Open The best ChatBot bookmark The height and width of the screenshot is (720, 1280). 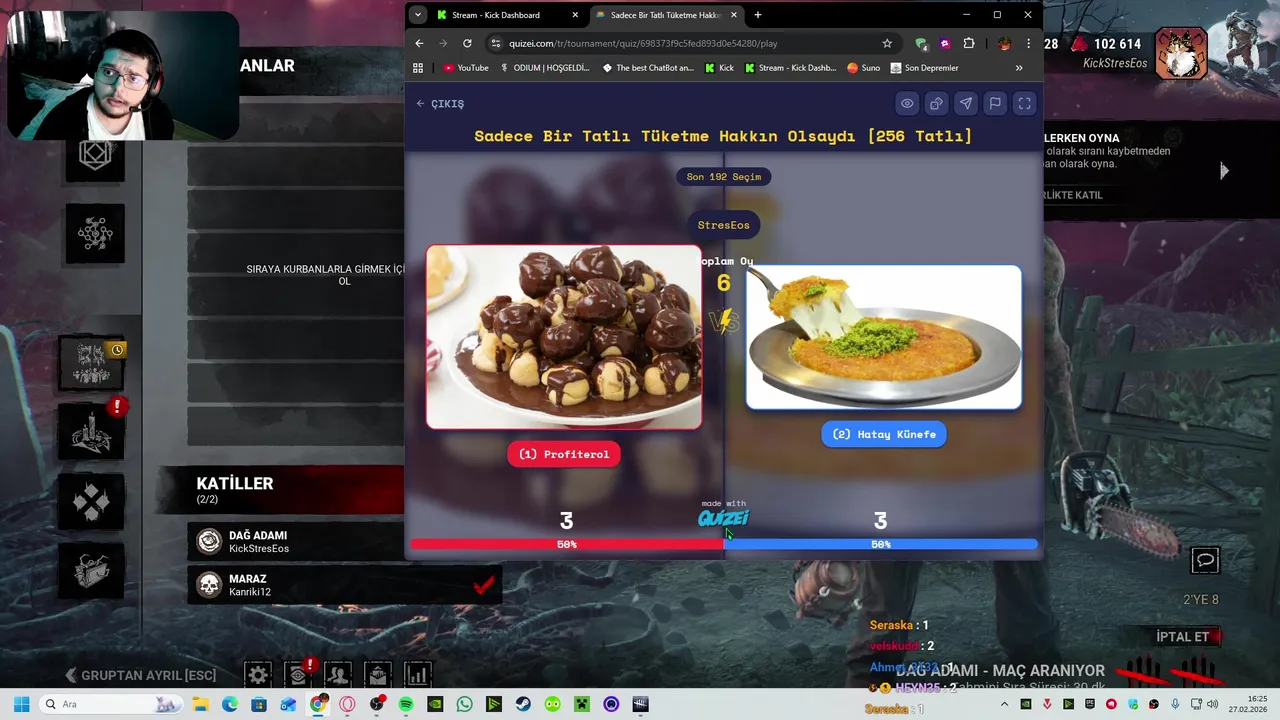pyautogui.click(x=648, y=68)
